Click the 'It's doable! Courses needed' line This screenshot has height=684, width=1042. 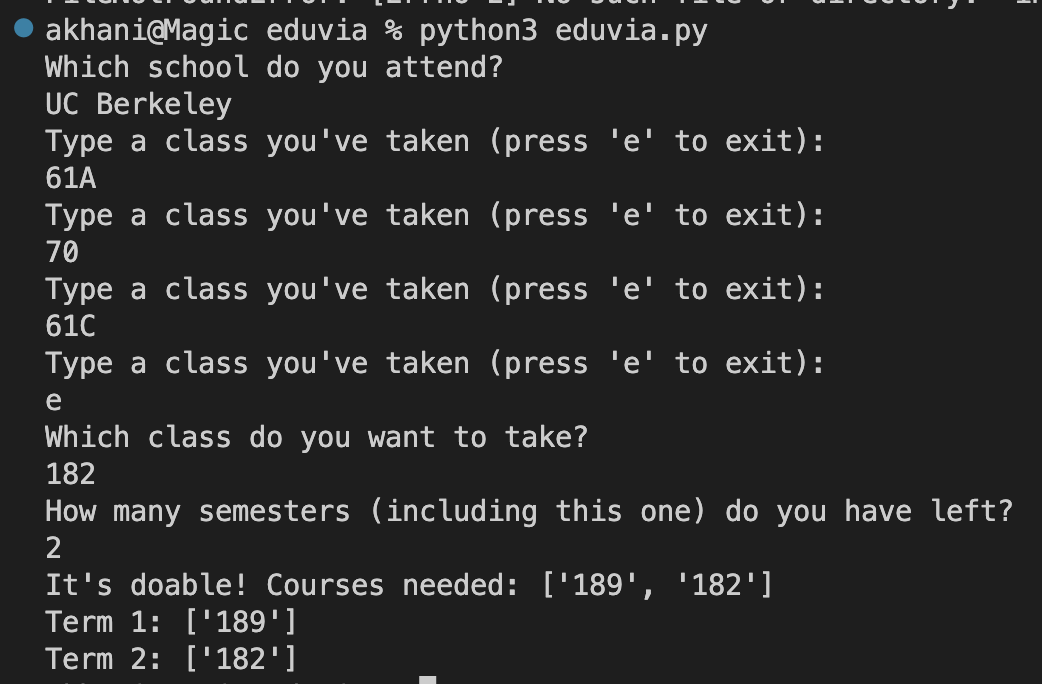pyautogui.click(x=409, y=586)
